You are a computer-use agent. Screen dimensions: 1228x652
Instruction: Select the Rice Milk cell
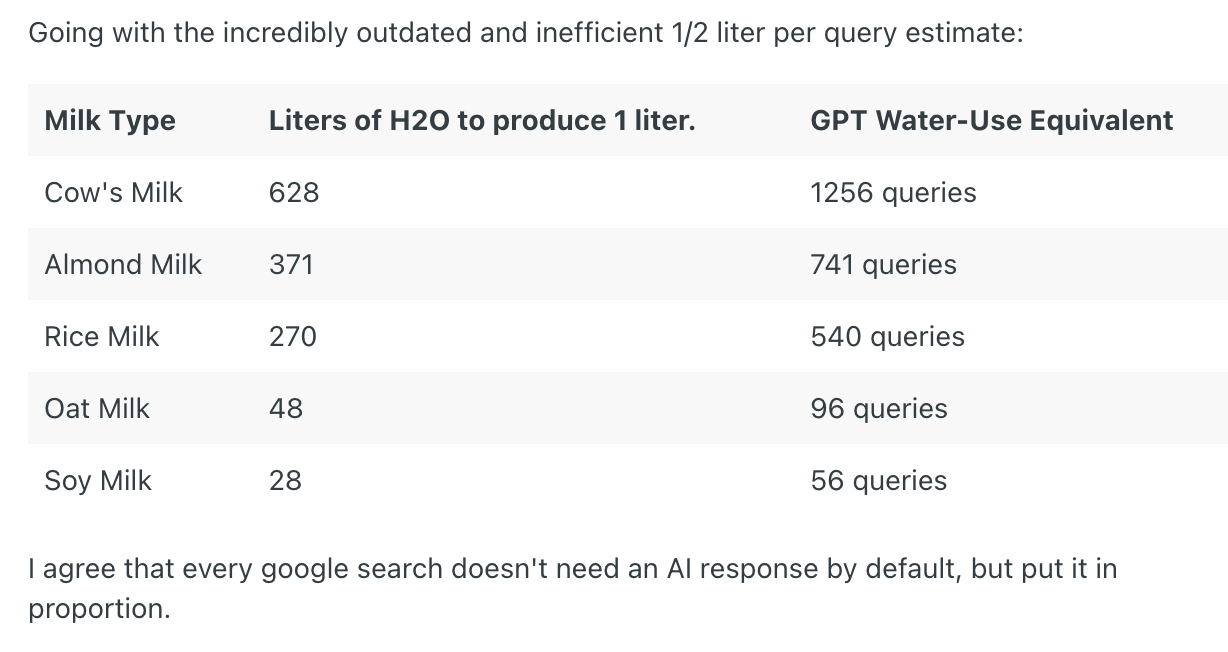tap(102, 336)
